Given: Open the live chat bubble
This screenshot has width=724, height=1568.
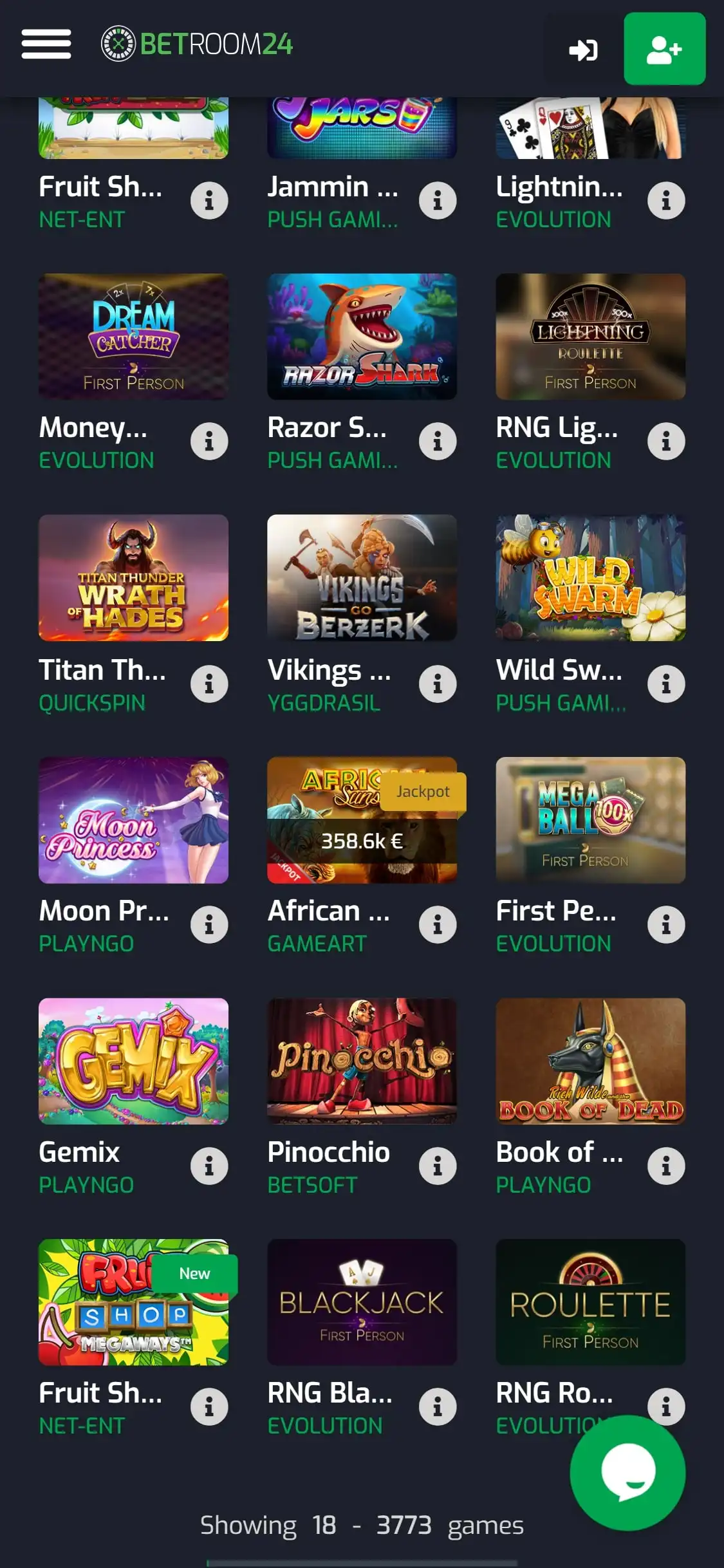Looking at the screenshot, I should 627,1473.
